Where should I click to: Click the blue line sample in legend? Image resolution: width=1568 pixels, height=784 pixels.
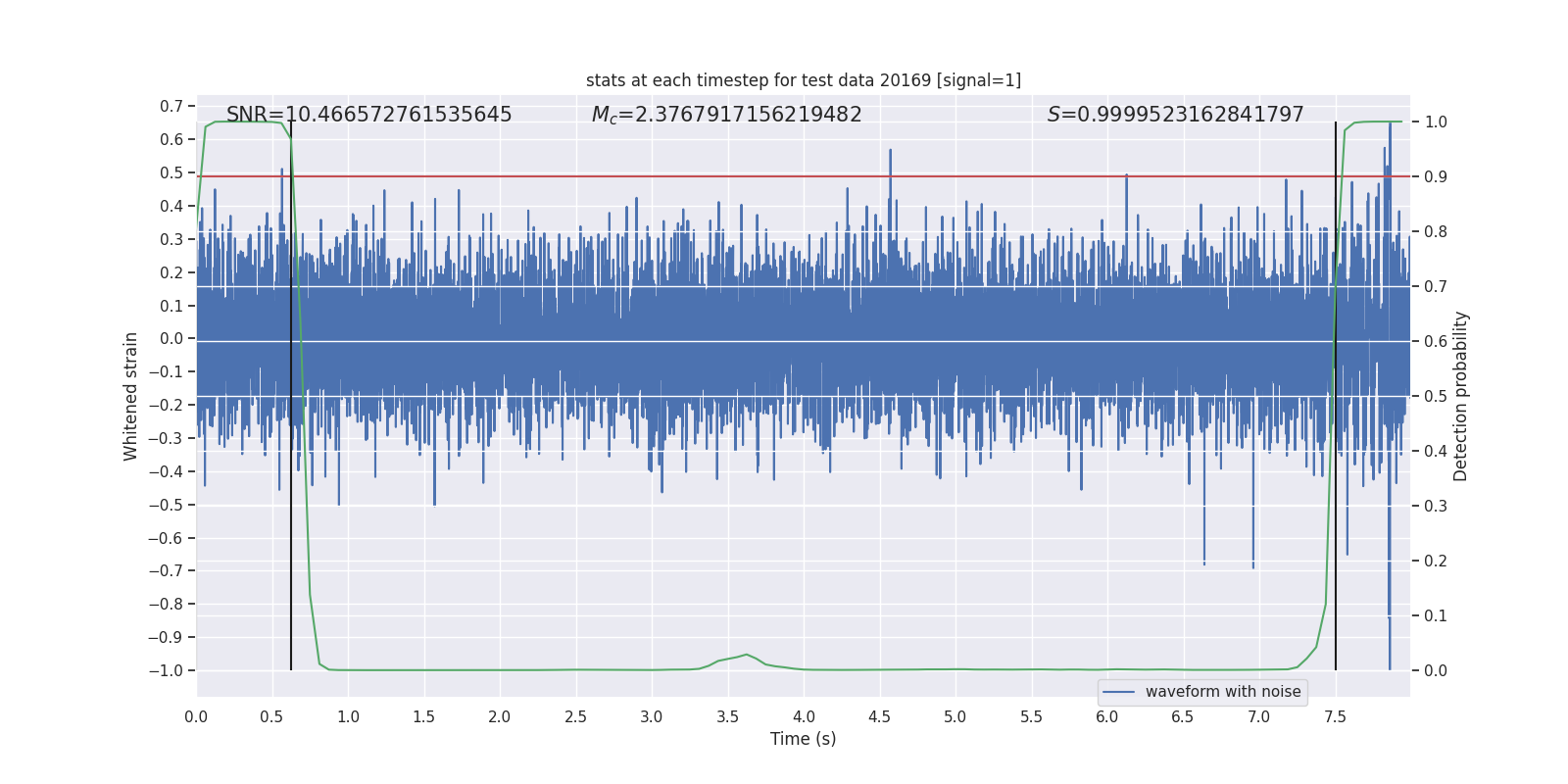1118,692
